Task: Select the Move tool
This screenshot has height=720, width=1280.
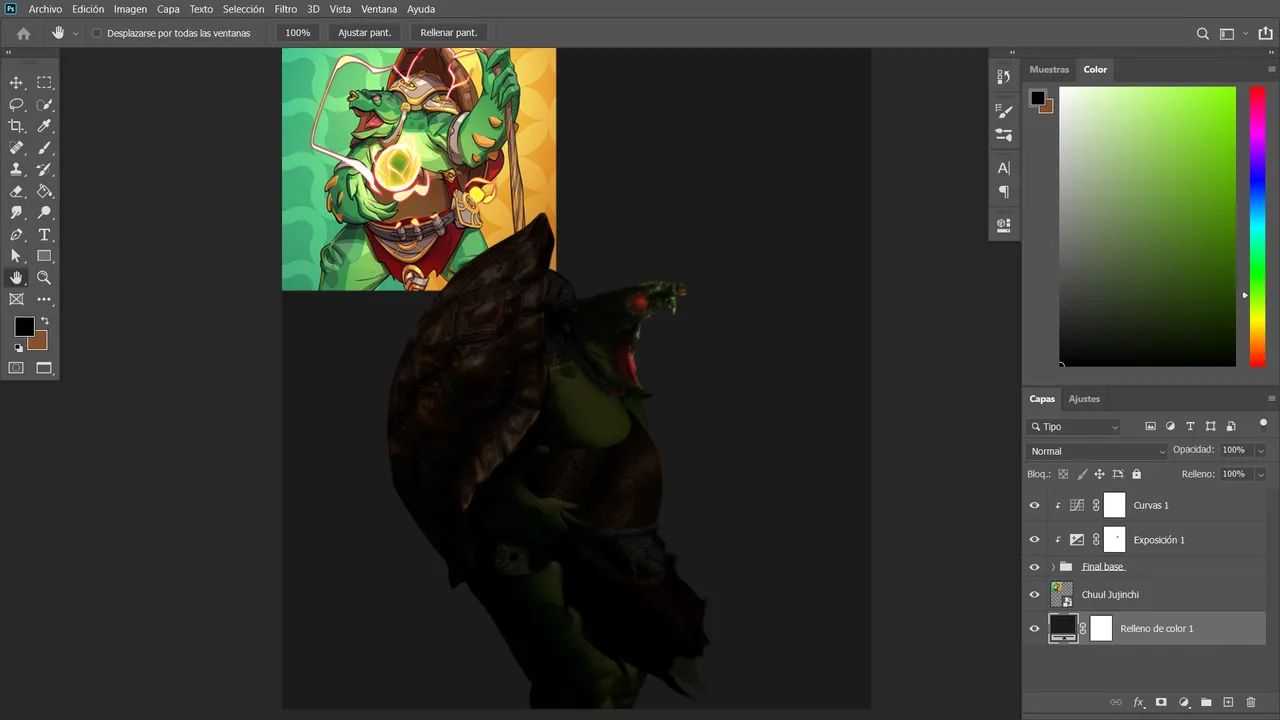Action: point(16,83)
